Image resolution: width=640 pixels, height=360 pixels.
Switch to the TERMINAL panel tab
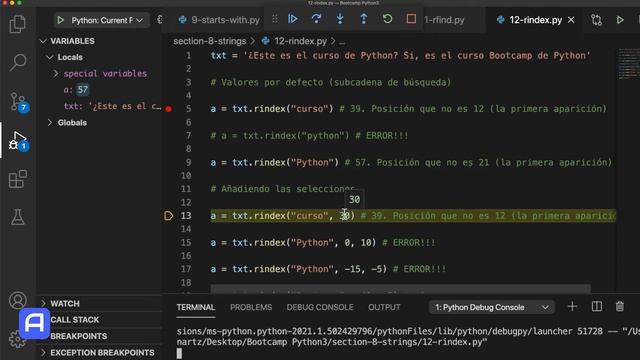(x=196, y=307)
